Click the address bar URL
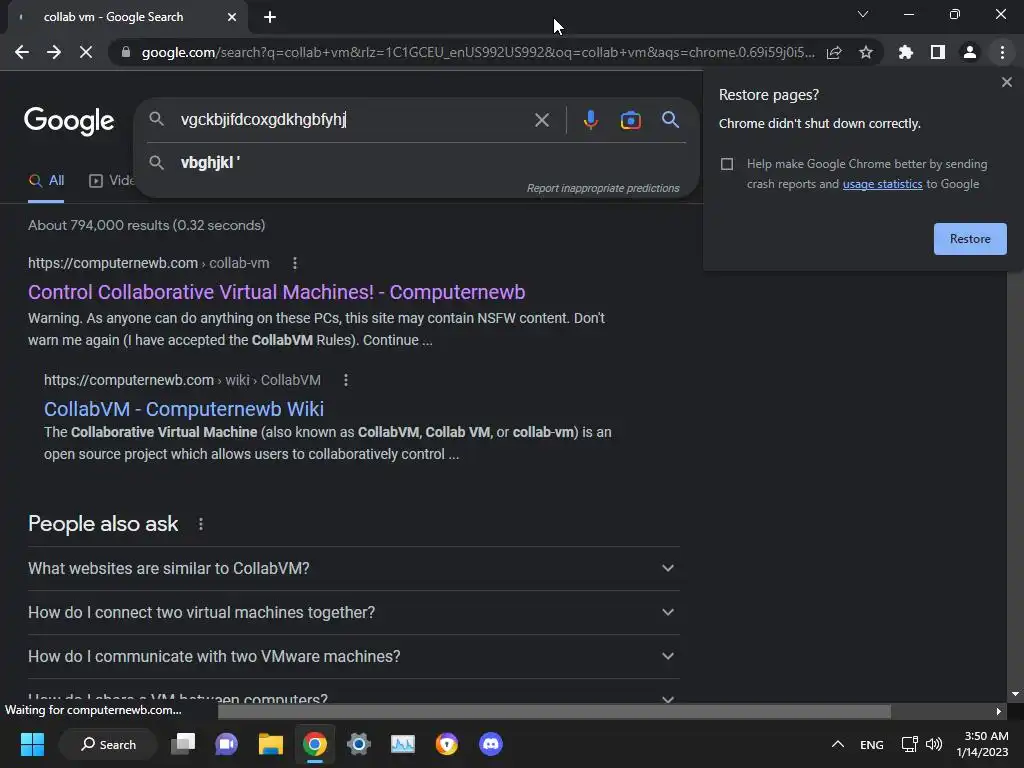This screenshot has height=768, width=1024. [478, 52]
